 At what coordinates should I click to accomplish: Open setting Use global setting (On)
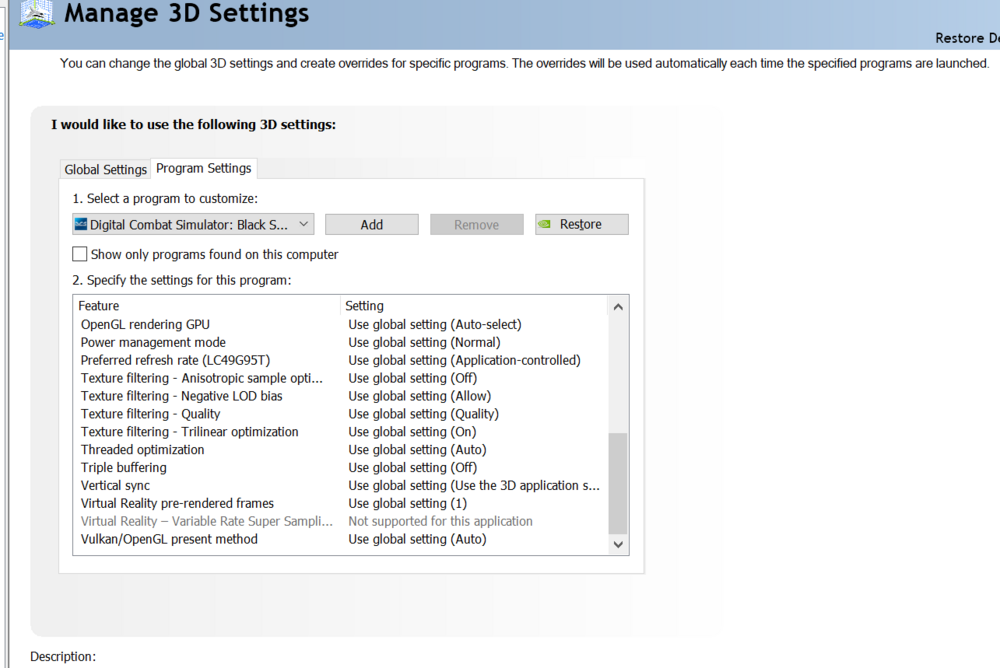pyautogui.click(x=412, y=432)
